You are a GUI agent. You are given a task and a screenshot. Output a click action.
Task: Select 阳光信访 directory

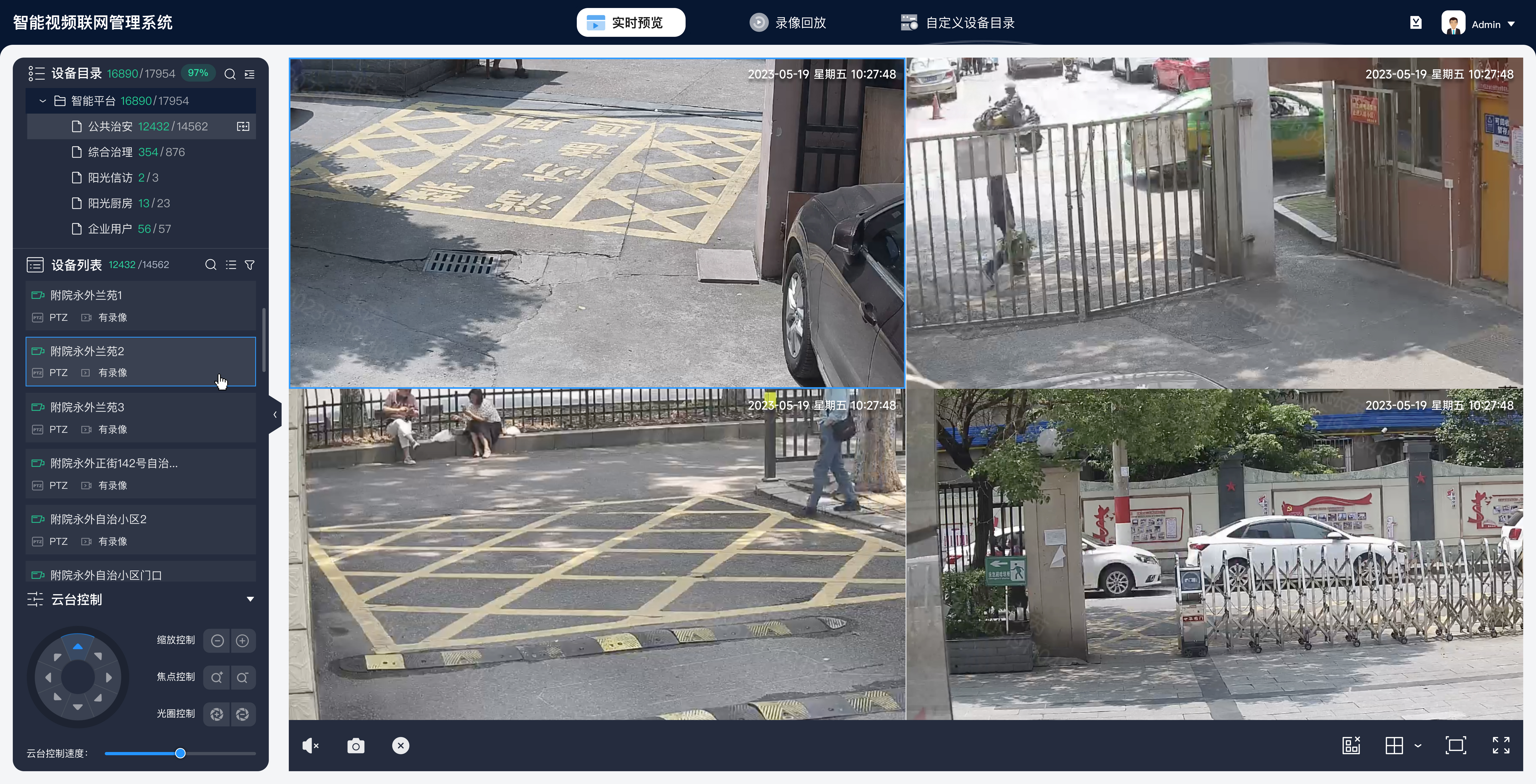141,178
